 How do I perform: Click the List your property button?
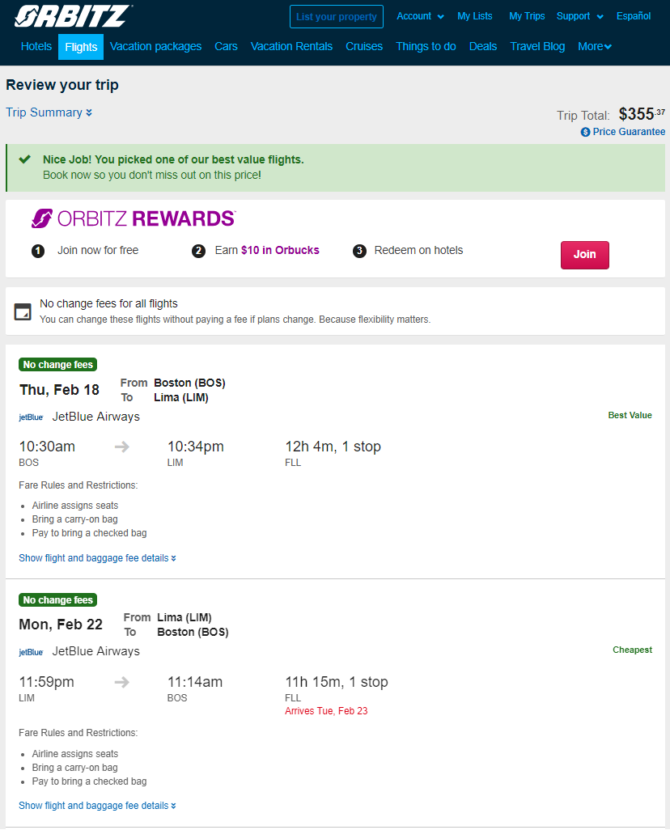point(337,16)
